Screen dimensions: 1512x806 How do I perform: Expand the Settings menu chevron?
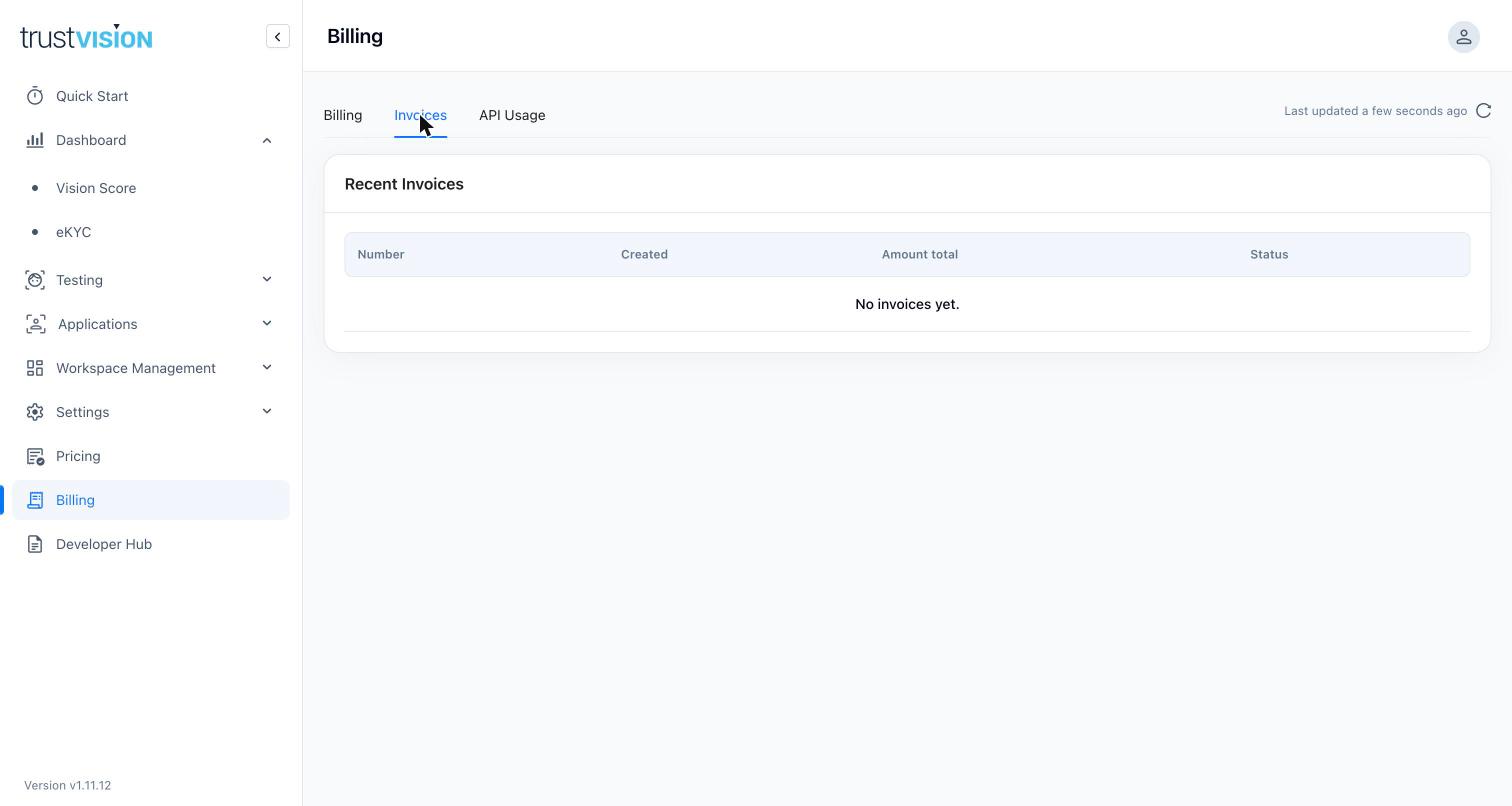(x=267, y=412)
